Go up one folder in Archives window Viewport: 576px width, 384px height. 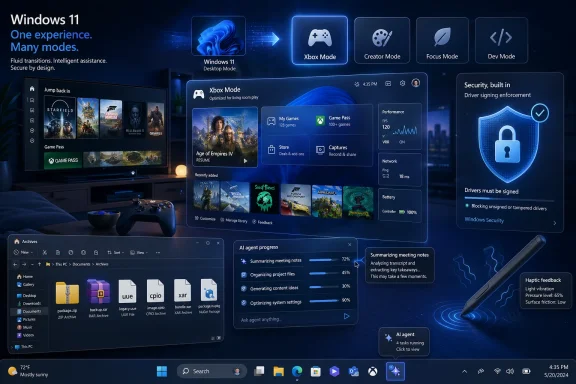pos(39,264)
